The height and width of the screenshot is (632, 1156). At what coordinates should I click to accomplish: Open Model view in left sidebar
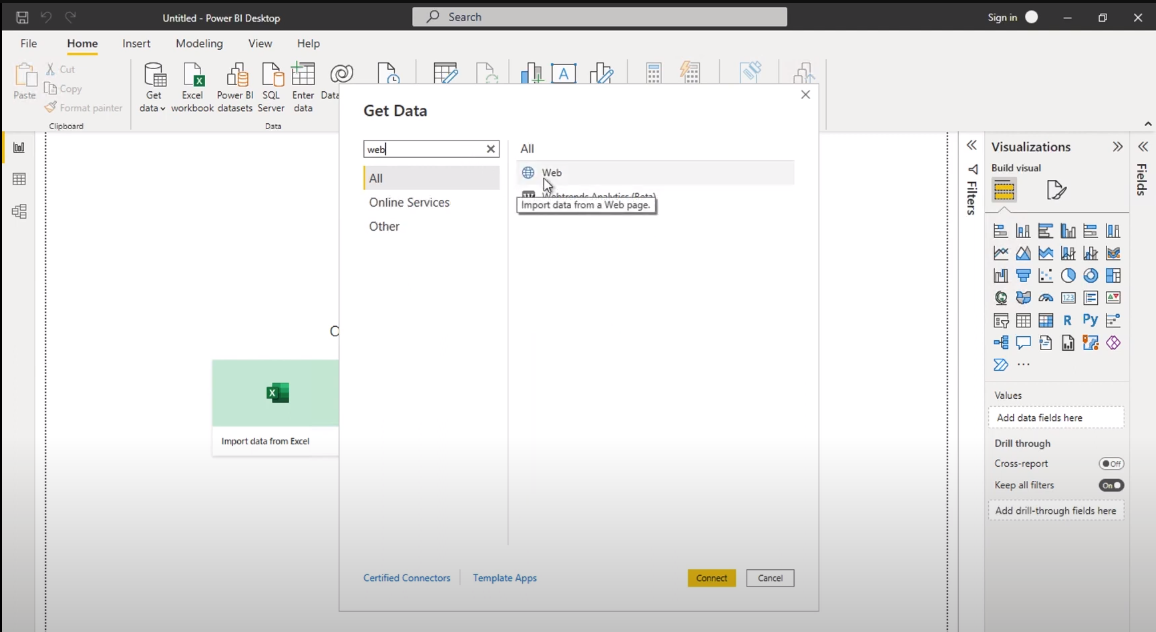pyautogui.click(x=19, y=212)
